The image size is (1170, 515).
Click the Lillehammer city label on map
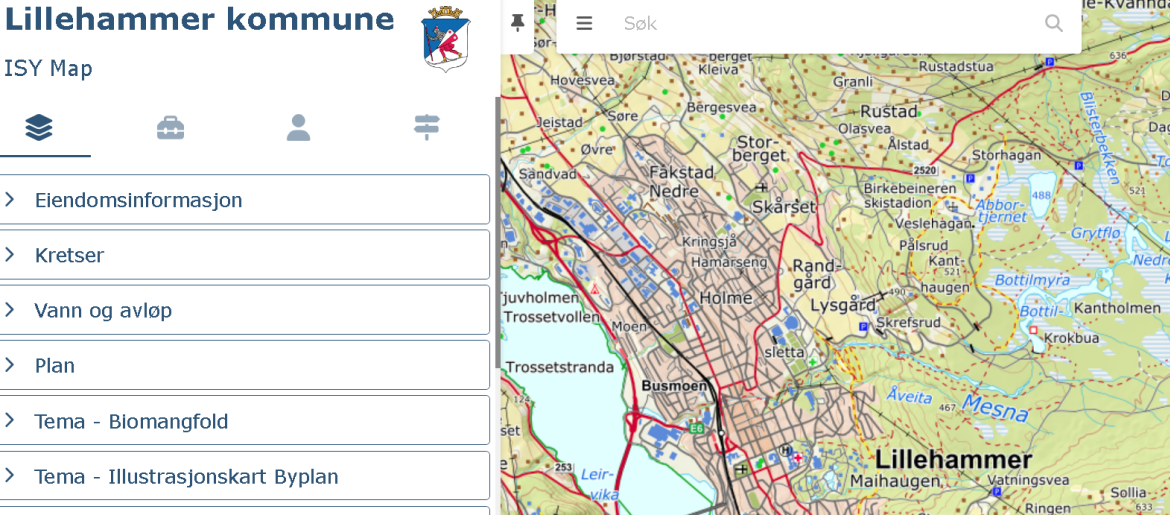coord(954,459)
